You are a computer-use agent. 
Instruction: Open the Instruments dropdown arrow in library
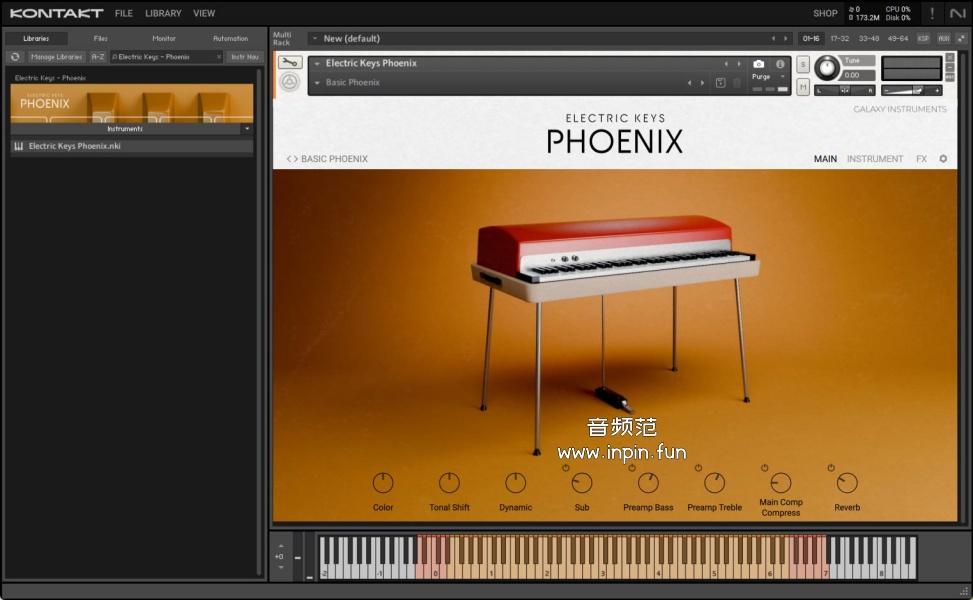[x=247, y=129]
